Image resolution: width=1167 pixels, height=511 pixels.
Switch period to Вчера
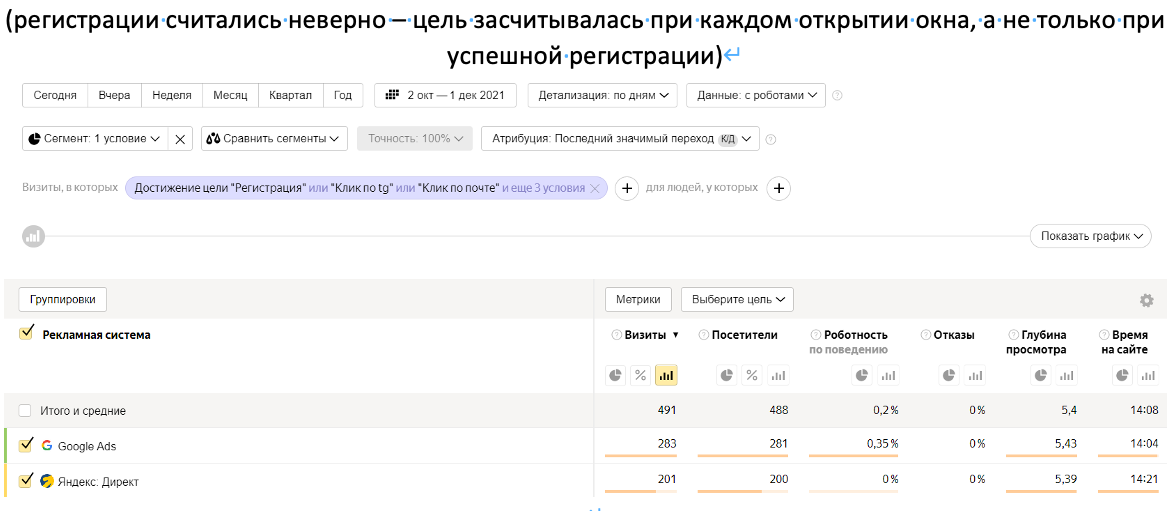114,95
